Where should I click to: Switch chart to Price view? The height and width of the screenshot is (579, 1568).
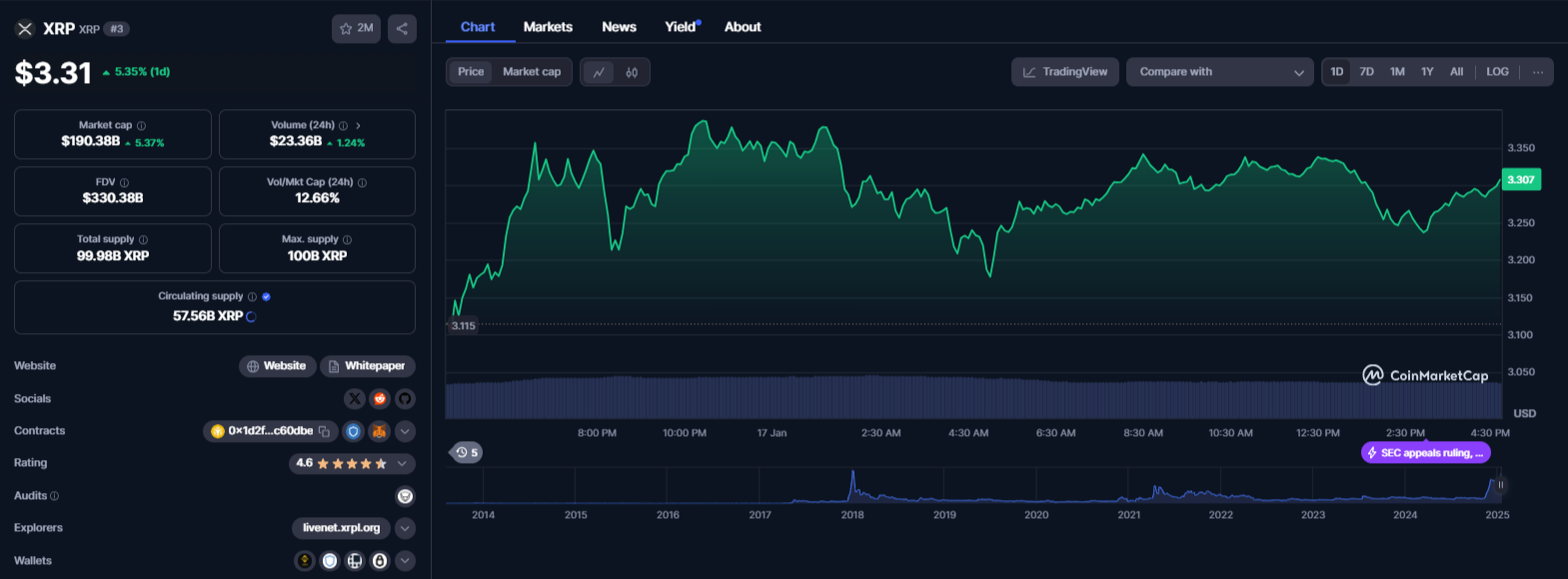click(x=471, y=72)
